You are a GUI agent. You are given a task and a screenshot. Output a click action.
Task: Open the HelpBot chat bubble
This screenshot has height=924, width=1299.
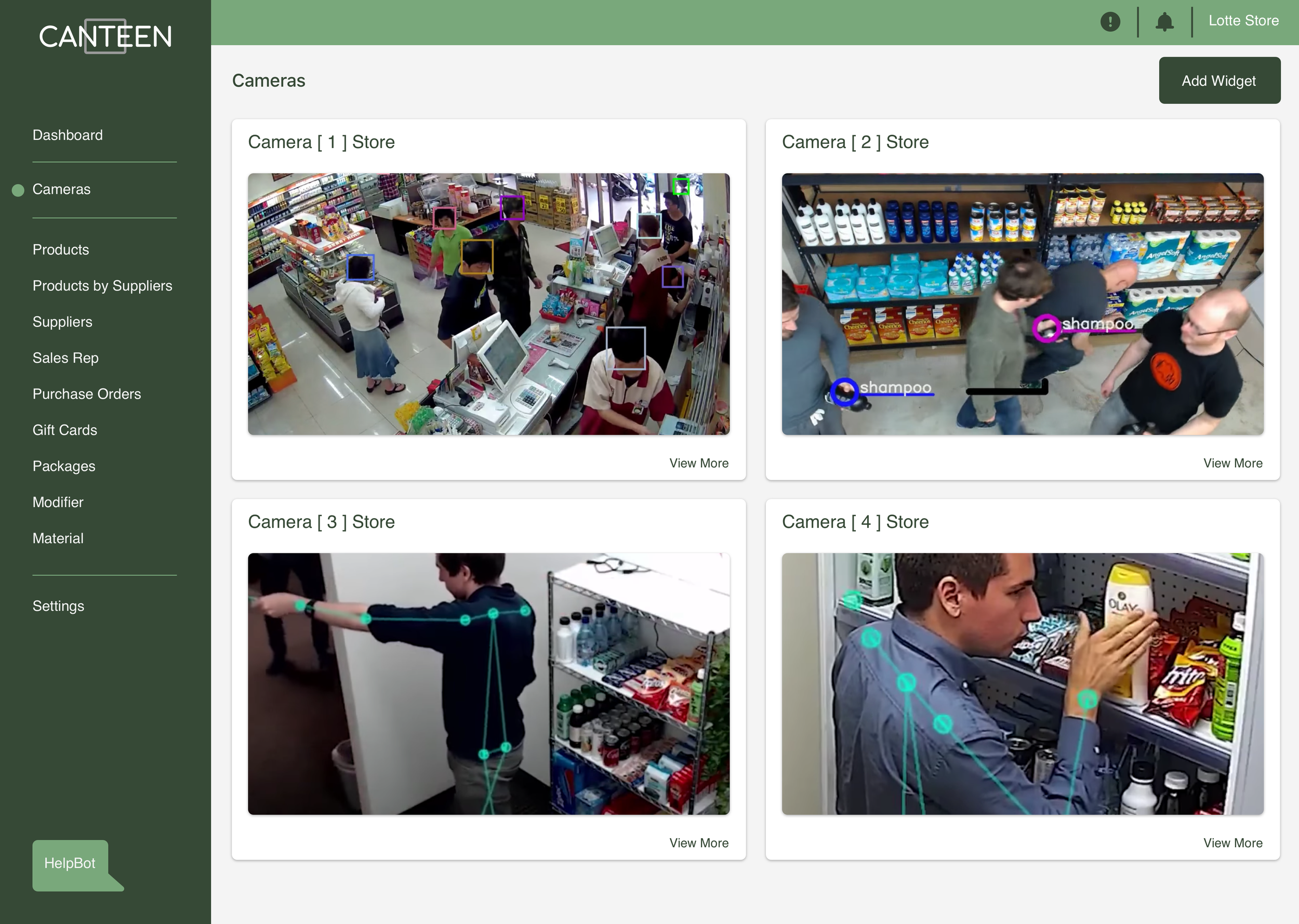[x=71, y=863]
